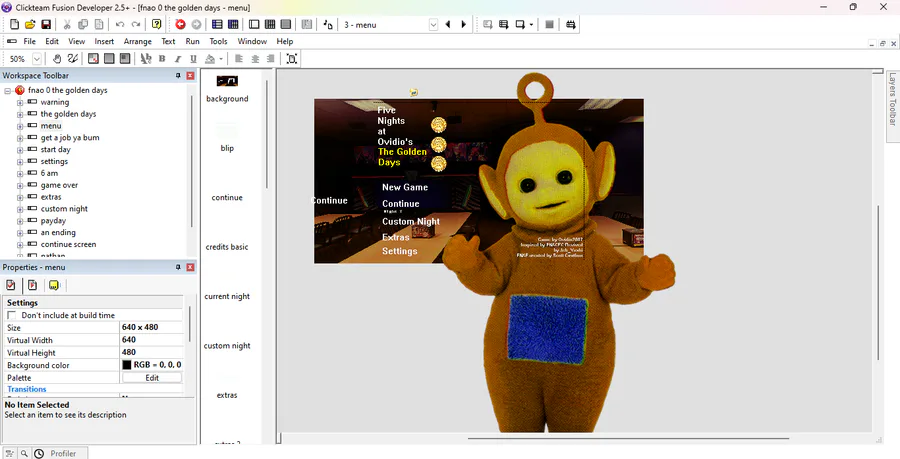Collapse the fnao 0 the golden days tree
The image size is (900, 459).
(7, 91)
